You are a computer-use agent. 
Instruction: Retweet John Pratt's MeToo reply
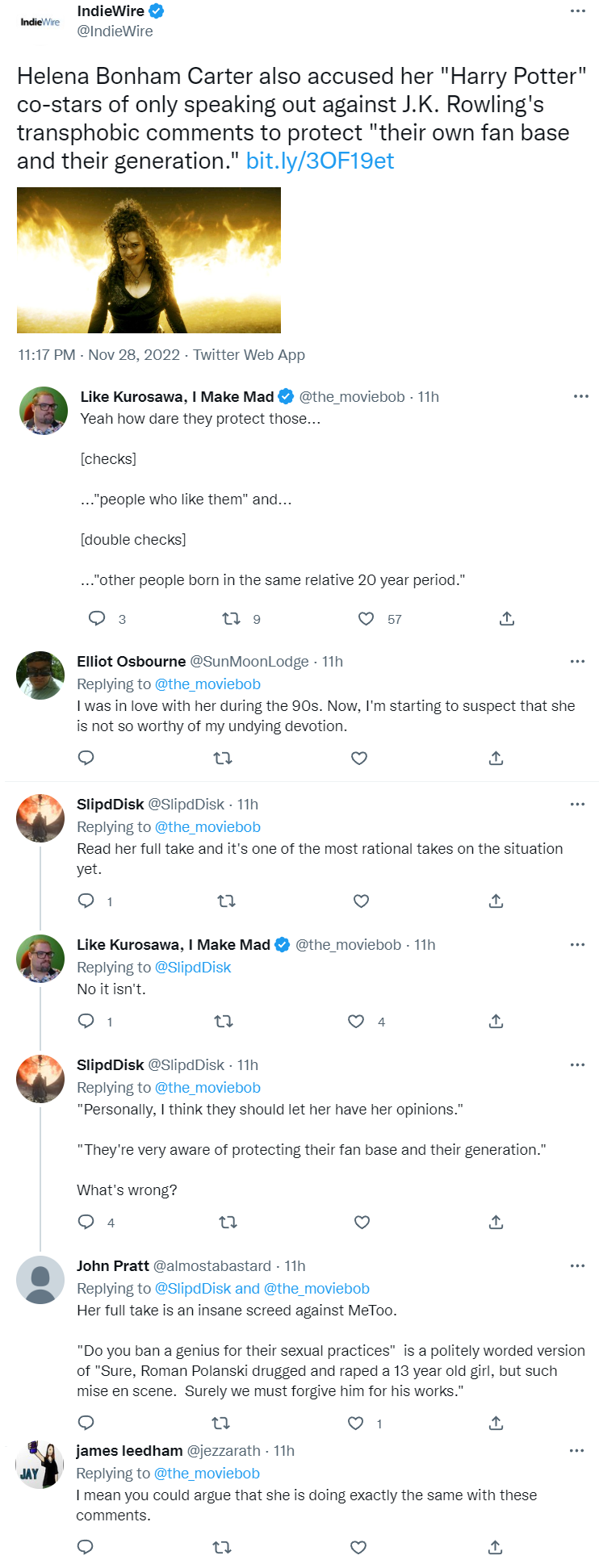(220, 1423)
